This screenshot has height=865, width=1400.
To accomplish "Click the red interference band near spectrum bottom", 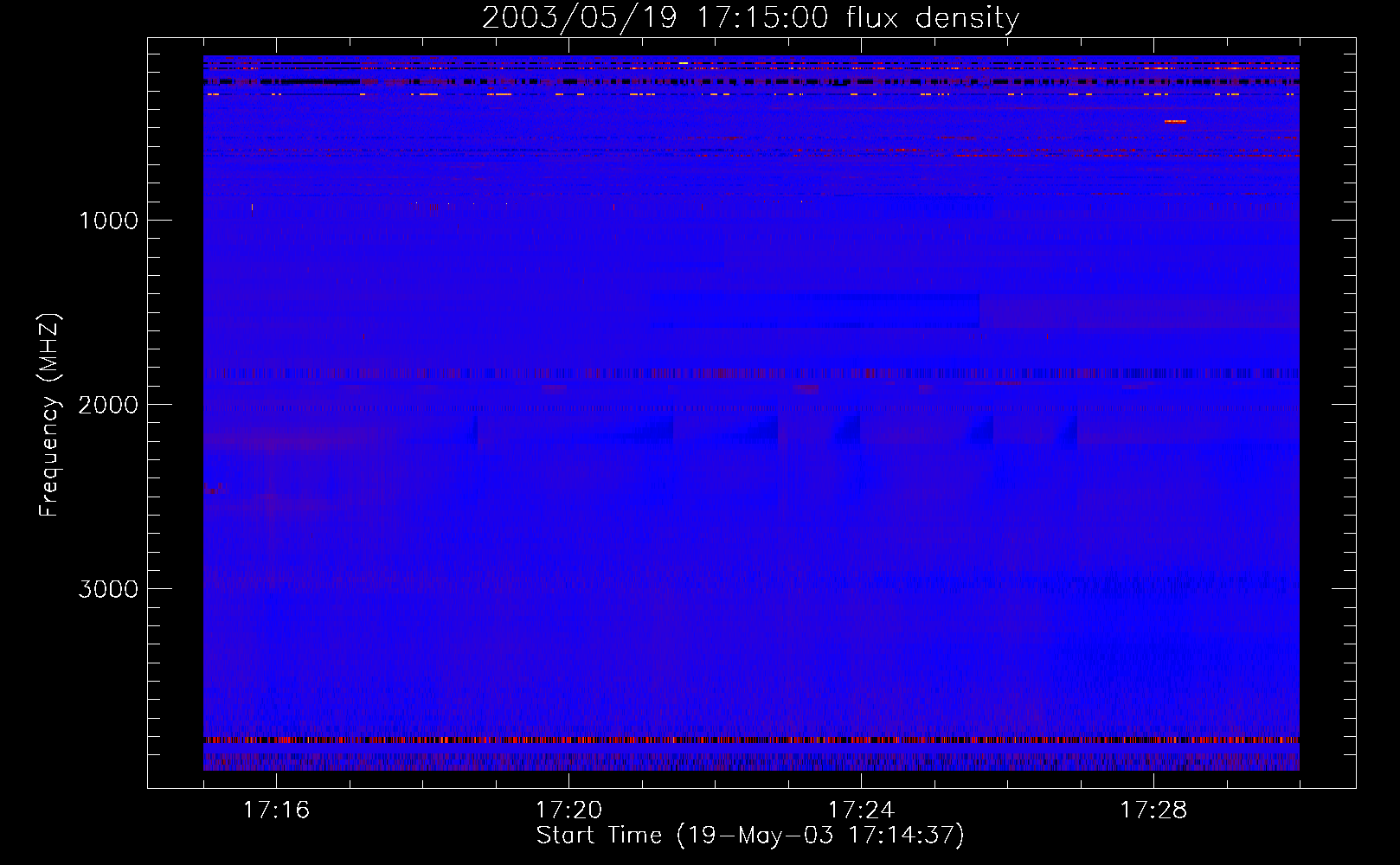I will [751, 740].
